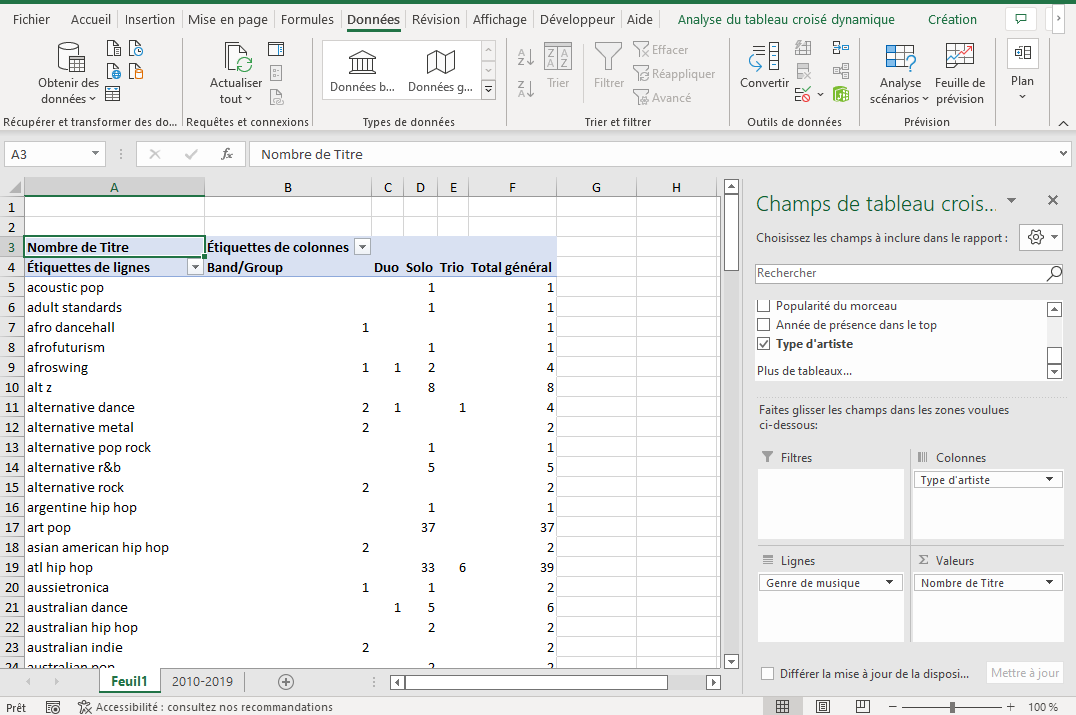Click the import from web icon

click(x=114, y=71)
